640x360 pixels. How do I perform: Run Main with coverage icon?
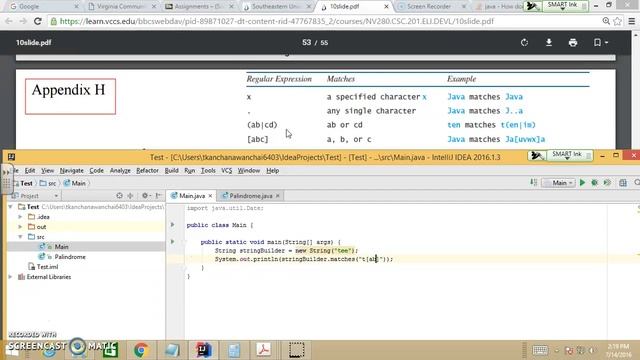point(607,183)
